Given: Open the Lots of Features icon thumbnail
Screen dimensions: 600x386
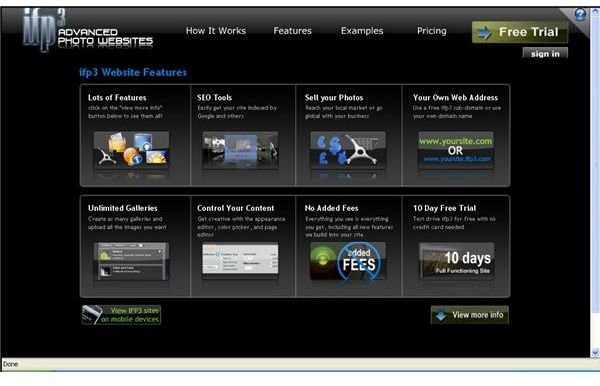Looking at the screenshot, I should (x=131, y=150).
